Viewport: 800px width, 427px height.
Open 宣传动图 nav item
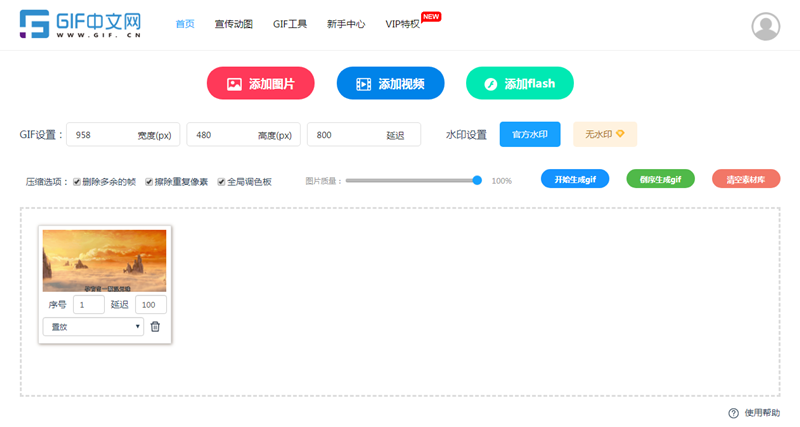[234, 24]
